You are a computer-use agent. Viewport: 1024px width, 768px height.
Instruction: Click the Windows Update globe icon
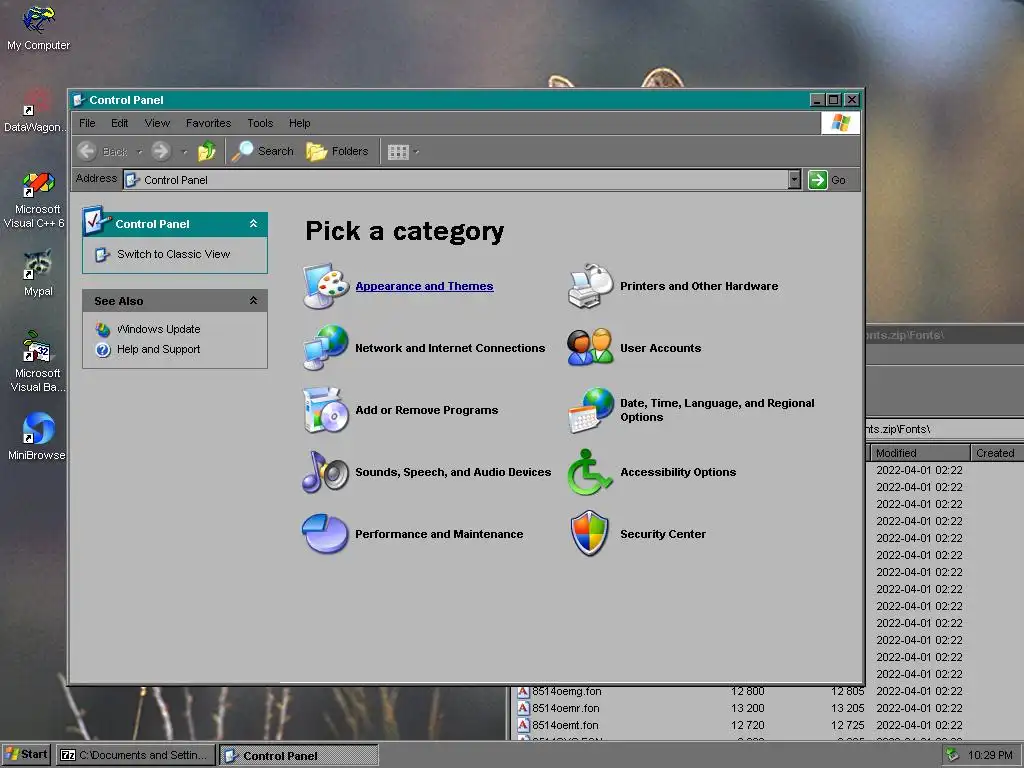pos(103,329)
